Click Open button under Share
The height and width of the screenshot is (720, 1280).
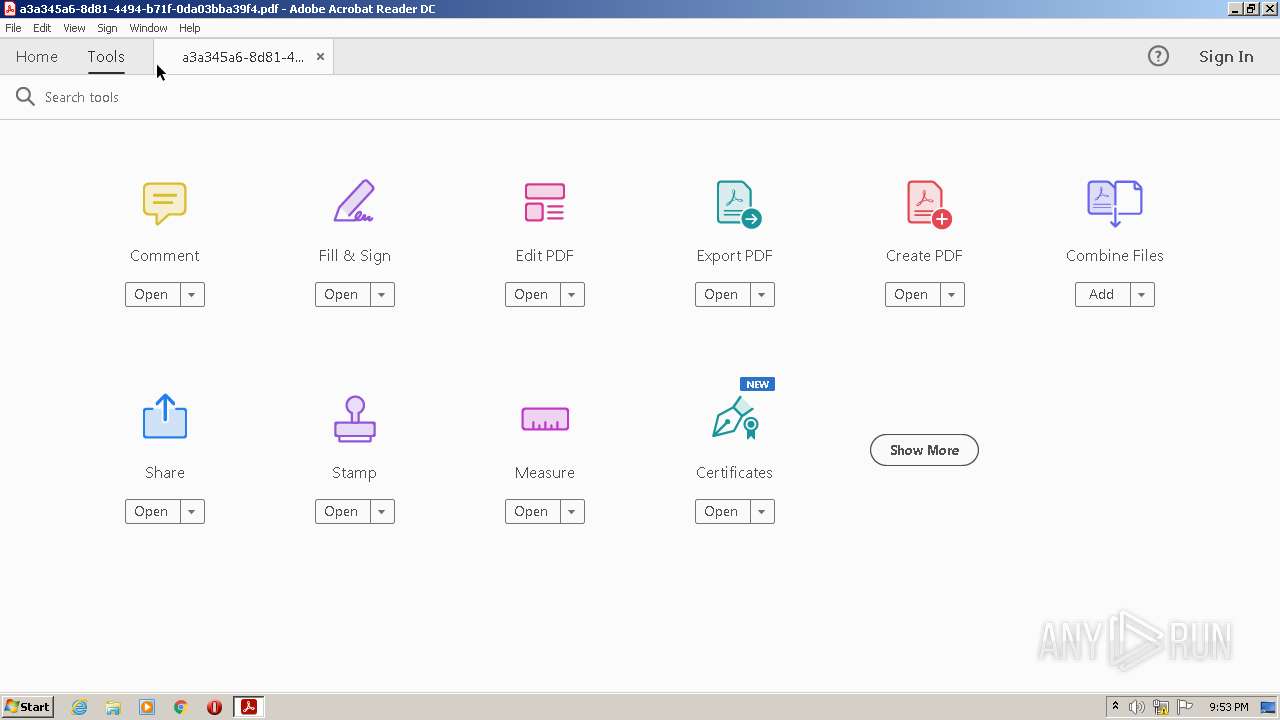click(x=152, y=512)
